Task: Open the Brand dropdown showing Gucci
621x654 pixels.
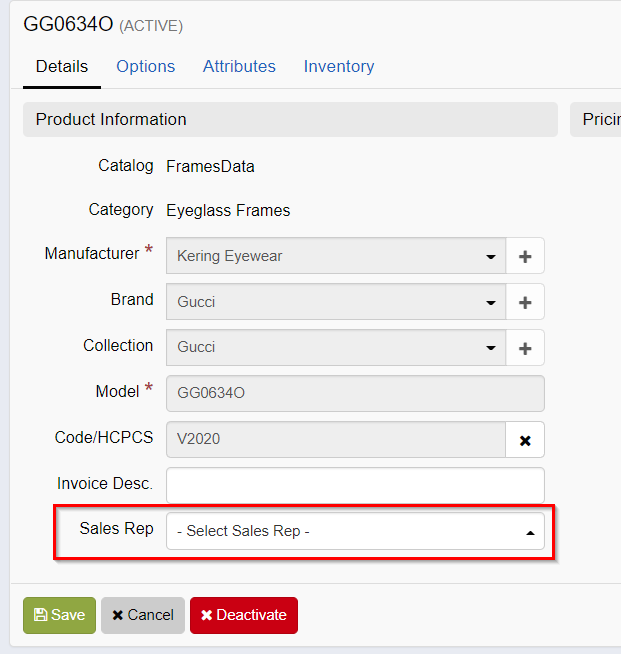Action: click(336, 302)
